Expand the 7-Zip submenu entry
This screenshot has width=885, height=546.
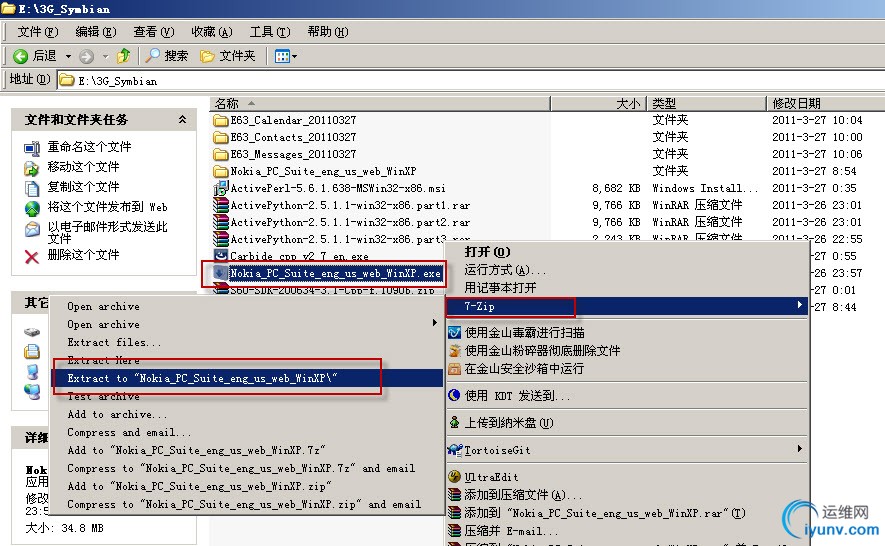pyautogui.click(x=627, y=306)
